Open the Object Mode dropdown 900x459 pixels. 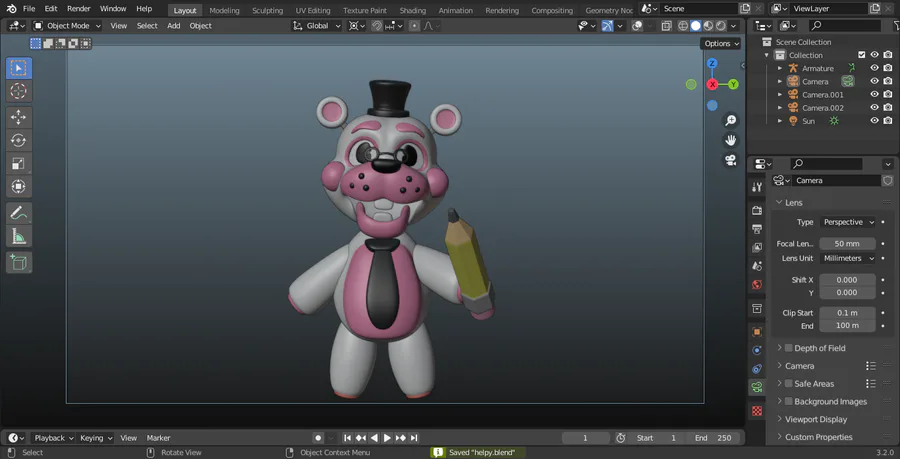coord(67,26)
